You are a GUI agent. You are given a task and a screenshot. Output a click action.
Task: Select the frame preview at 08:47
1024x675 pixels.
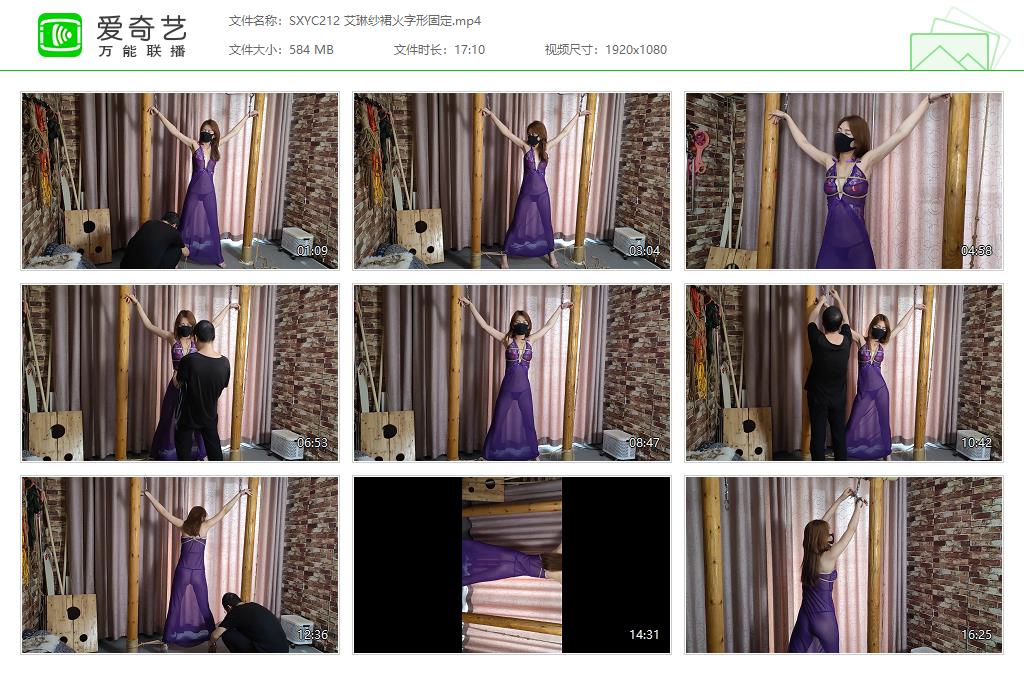[512, 373]
